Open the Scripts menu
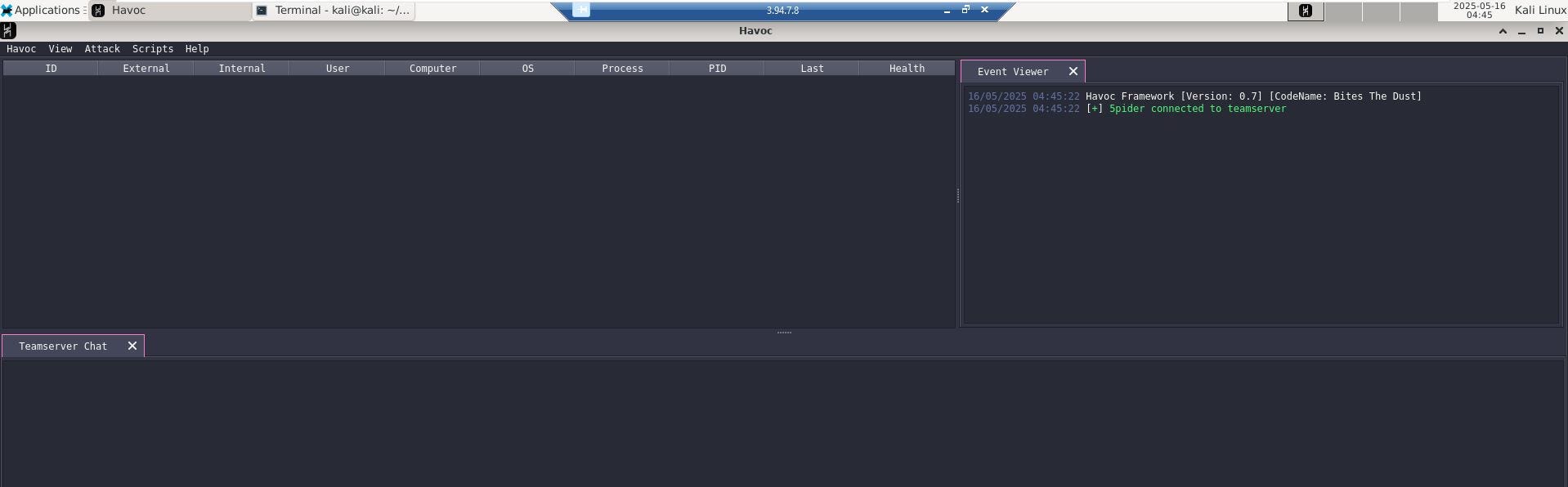Screen dimensions: 1568x487 tap(153, 49)
